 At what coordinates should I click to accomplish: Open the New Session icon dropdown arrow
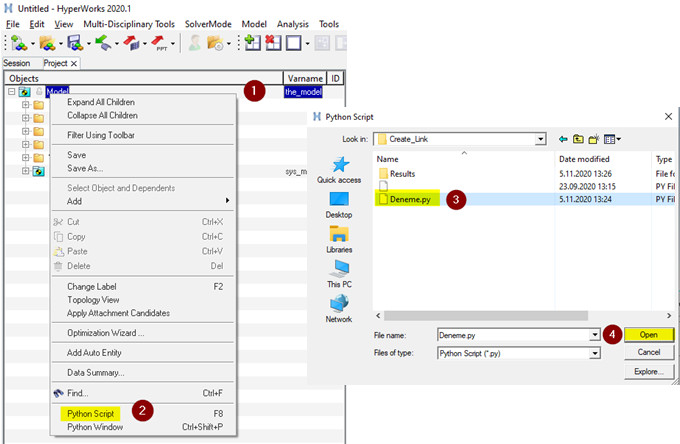point(33,43)
